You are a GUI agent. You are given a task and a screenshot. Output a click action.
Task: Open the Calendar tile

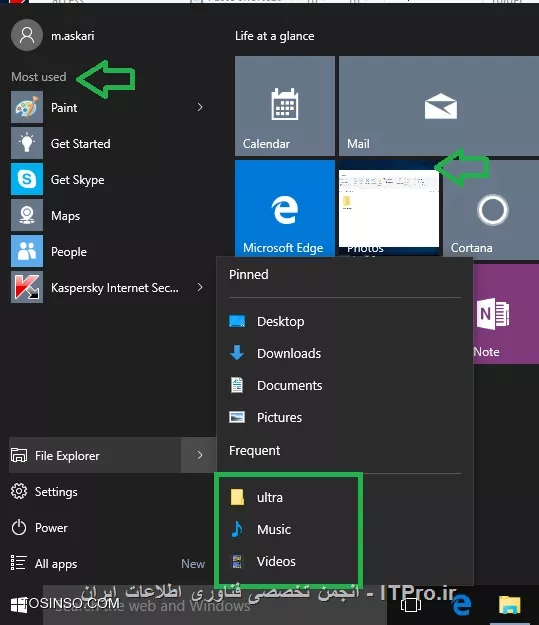285,106
